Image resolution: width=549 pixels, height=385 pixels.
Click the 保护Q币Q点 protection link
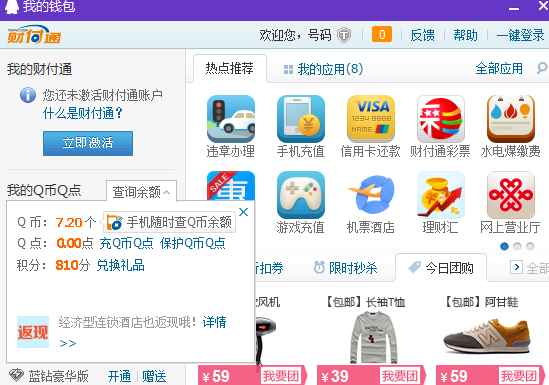click(x=193, y=243)
